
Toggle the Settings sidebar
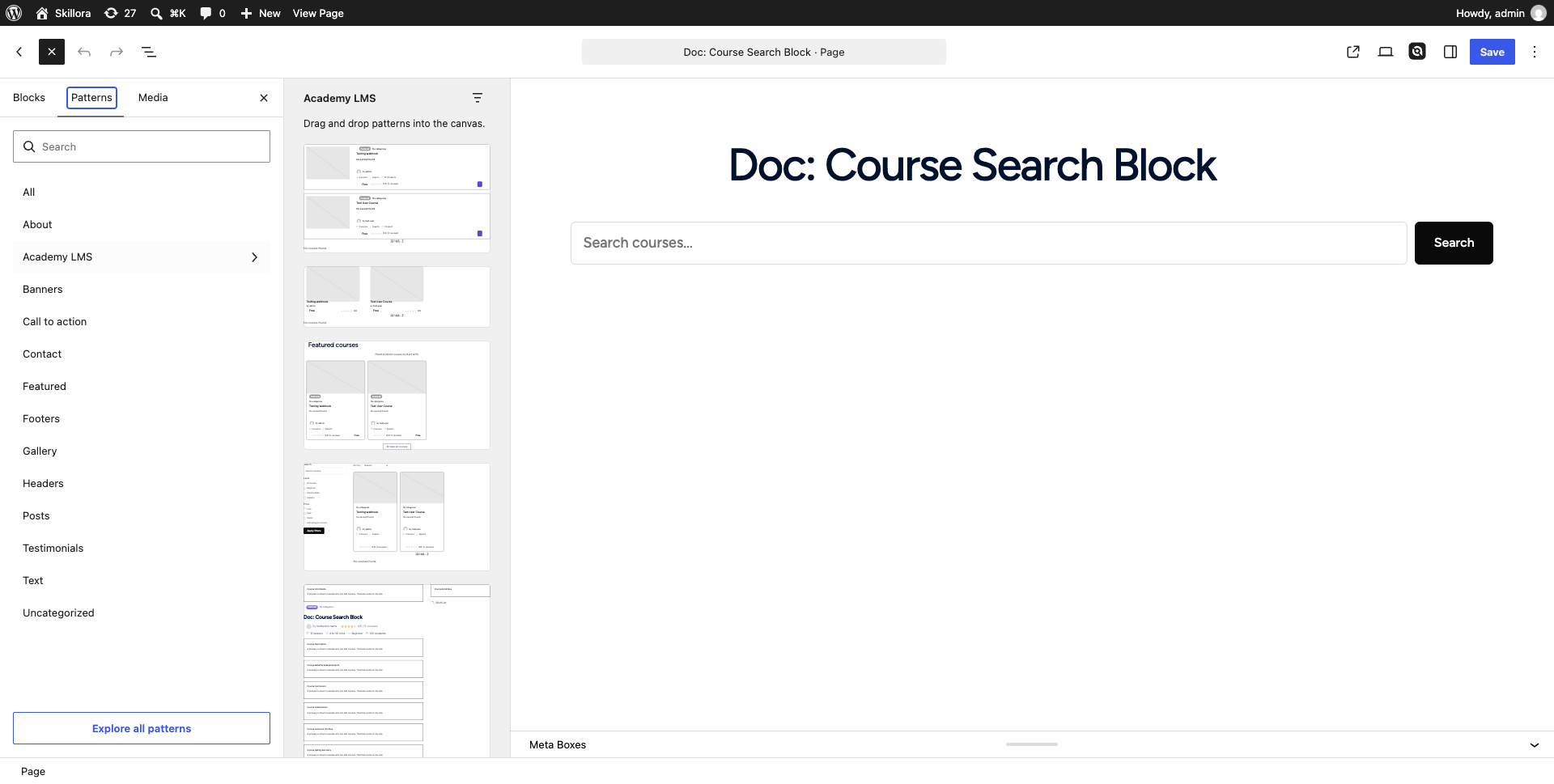(x=1450, y=52)
